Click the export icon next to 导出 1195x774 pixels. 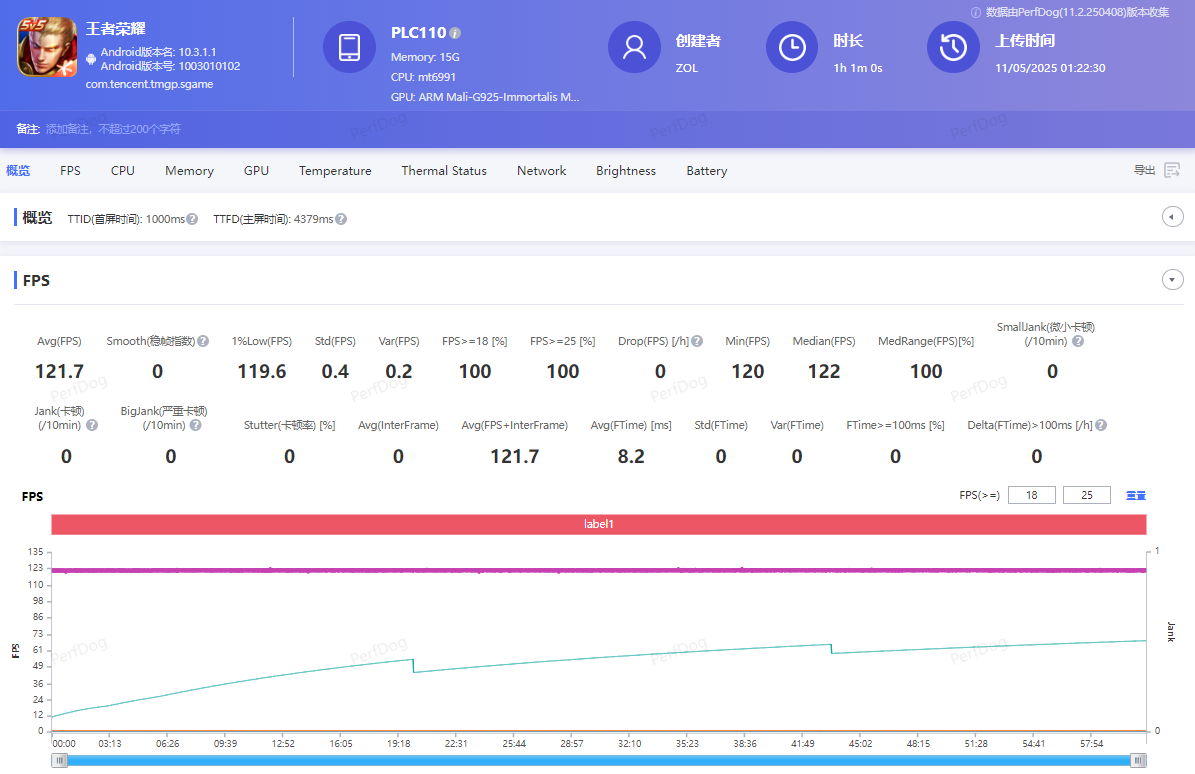(1172, 171)
